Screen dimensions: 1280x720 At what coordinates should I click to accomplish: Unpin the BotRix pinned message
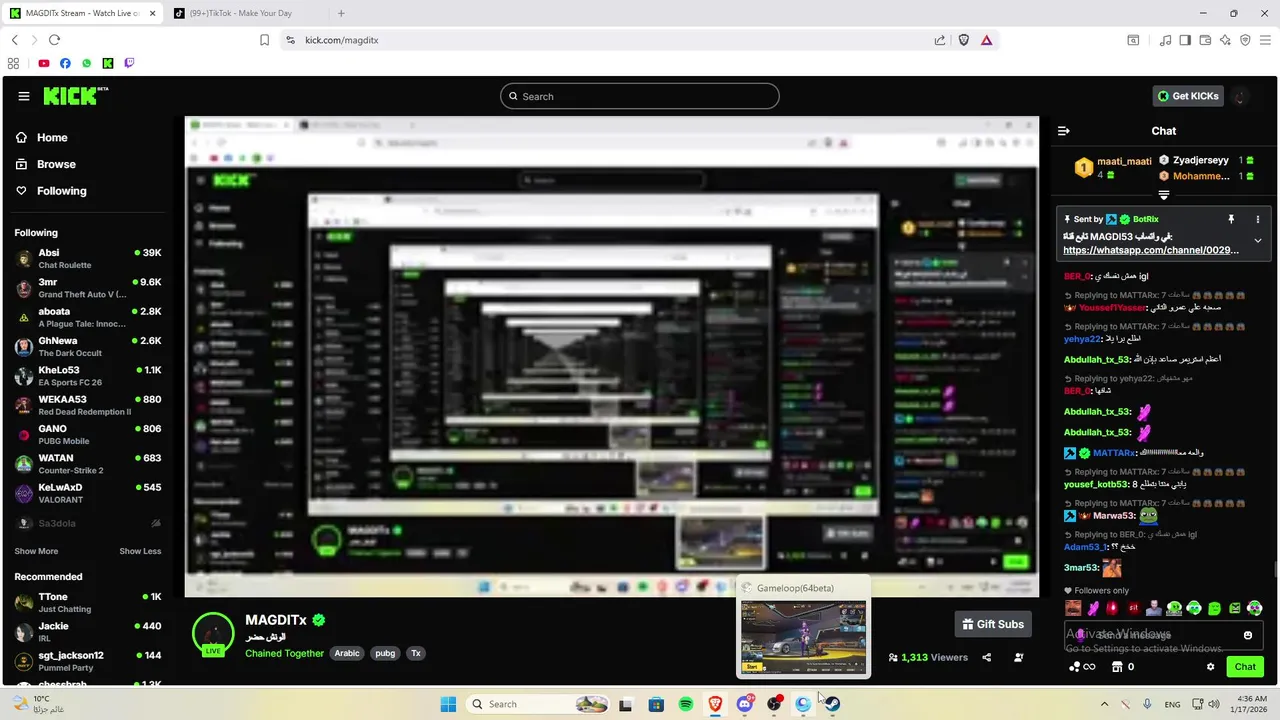click(1231, 219)
